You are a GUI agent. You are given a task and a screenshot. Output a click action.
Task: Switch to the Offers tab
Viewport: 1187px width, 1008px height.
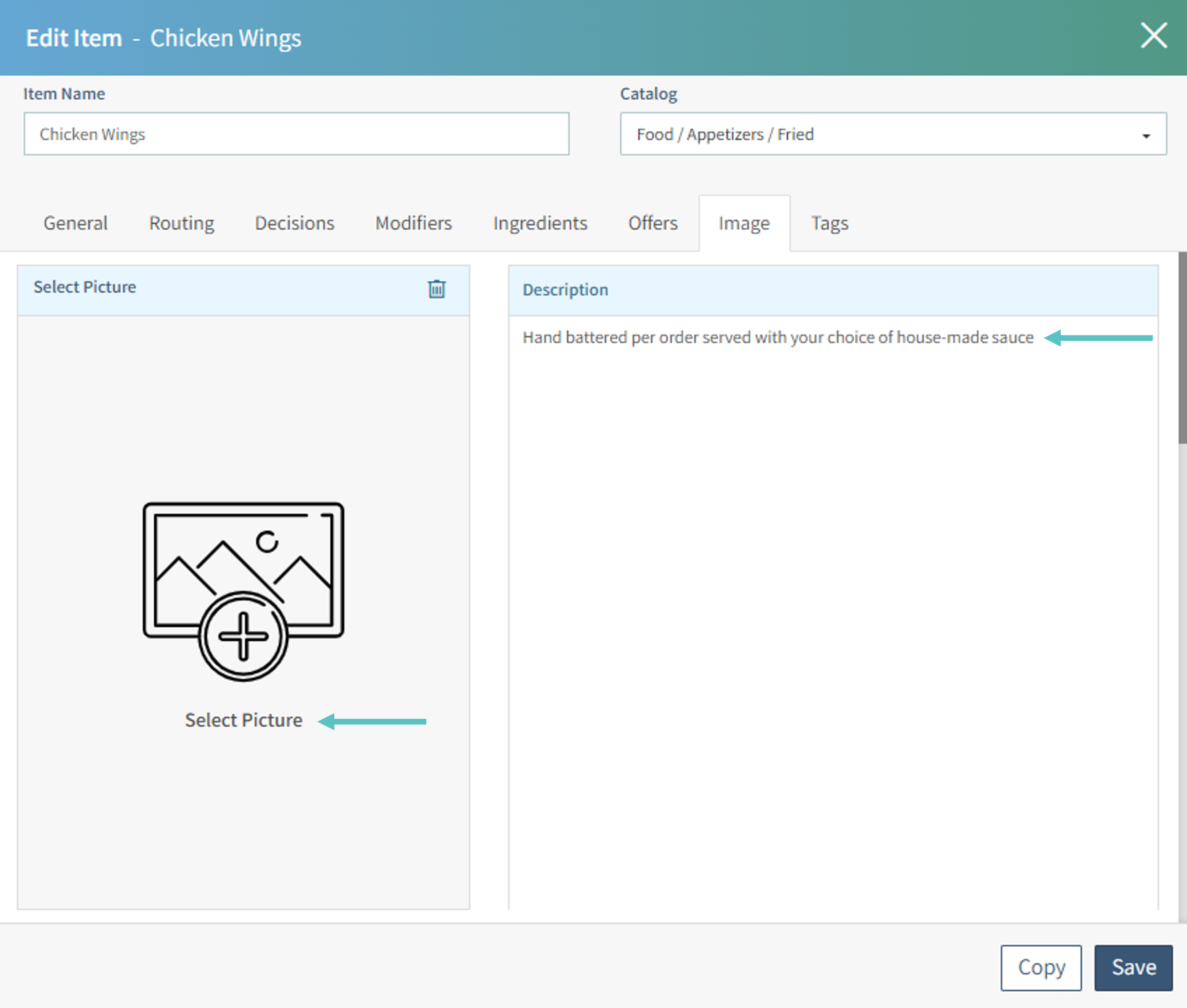[x=652, y=223]
